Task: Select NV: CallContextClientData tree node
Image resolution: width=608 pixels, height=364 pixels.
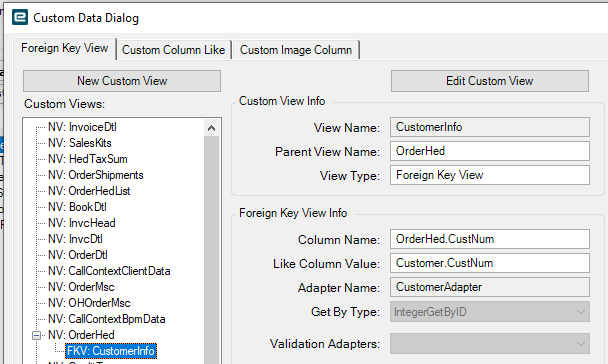Action: (x=109, y=271)
